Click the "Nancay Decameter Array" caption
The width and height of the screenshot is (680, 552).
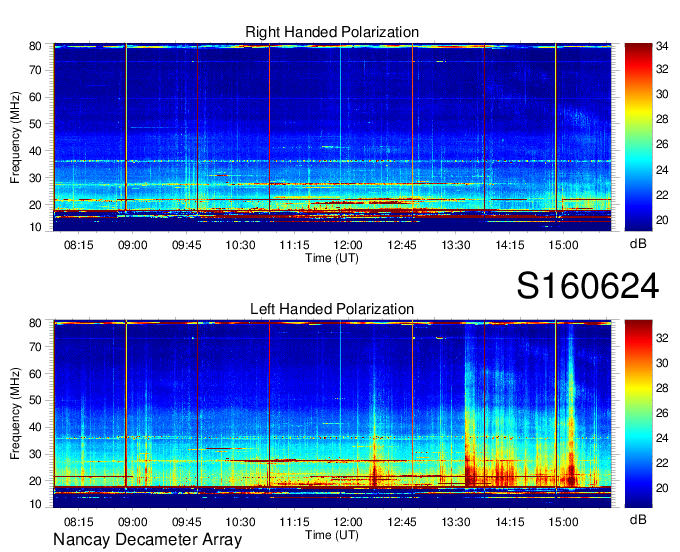(x=147, y=540)
